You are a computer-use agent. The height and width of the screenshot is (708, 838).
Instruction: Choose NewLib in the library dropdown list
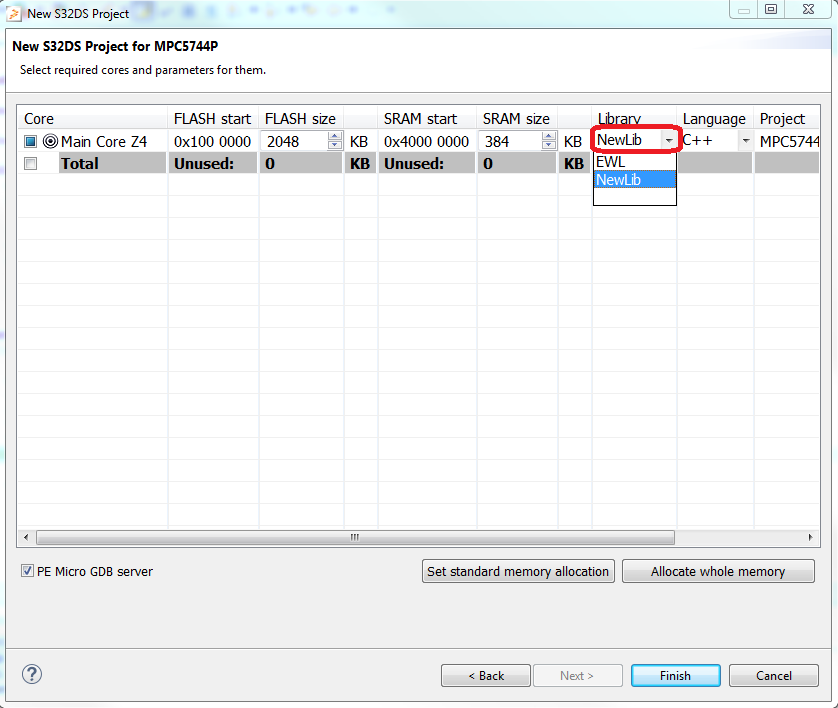click(635, 180)
